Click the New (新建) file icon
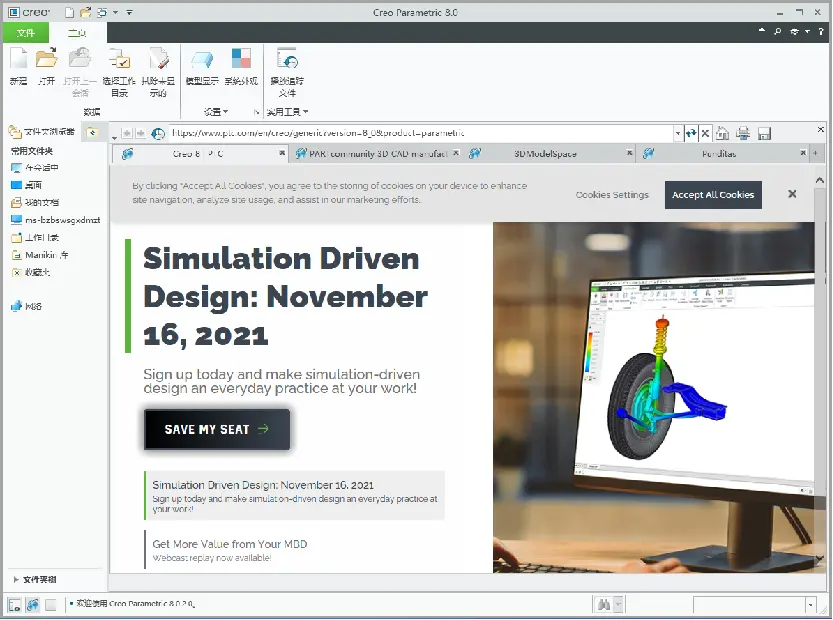Image resolution: width=833 pixels, height=620 pixels. point(19,58)
